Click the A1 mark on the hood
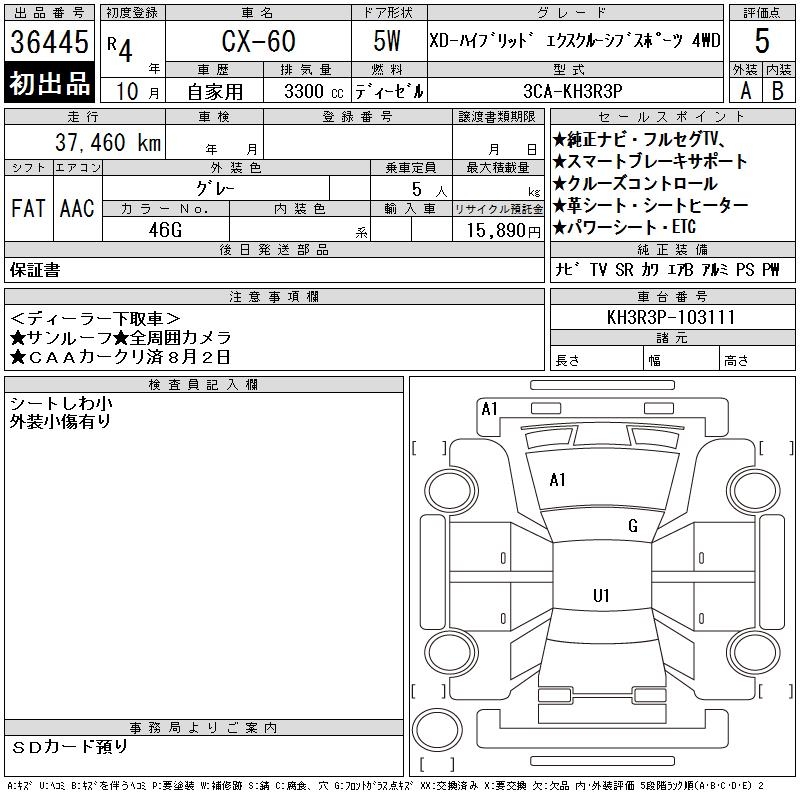Screen dimensions: 800x800 557,480
